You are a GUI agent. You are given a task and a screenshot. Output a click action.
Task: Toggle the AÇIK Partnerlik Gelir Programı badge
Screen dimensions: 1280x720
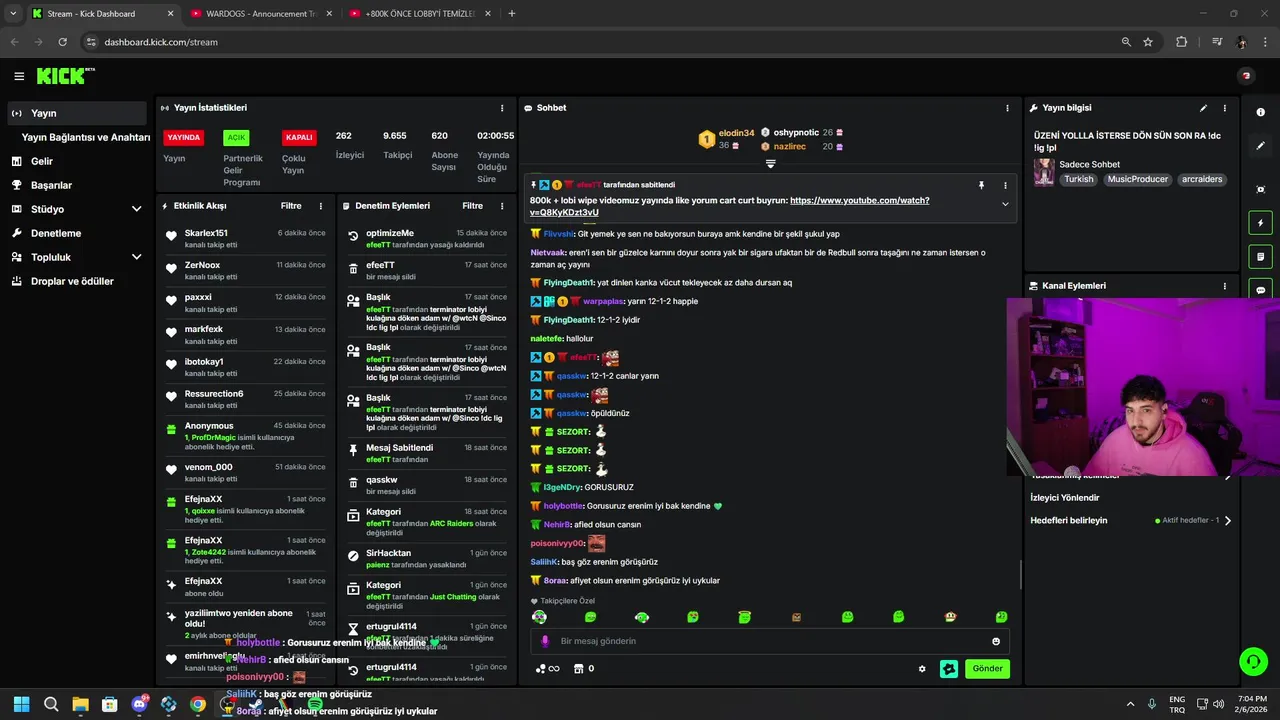point(236,138)
